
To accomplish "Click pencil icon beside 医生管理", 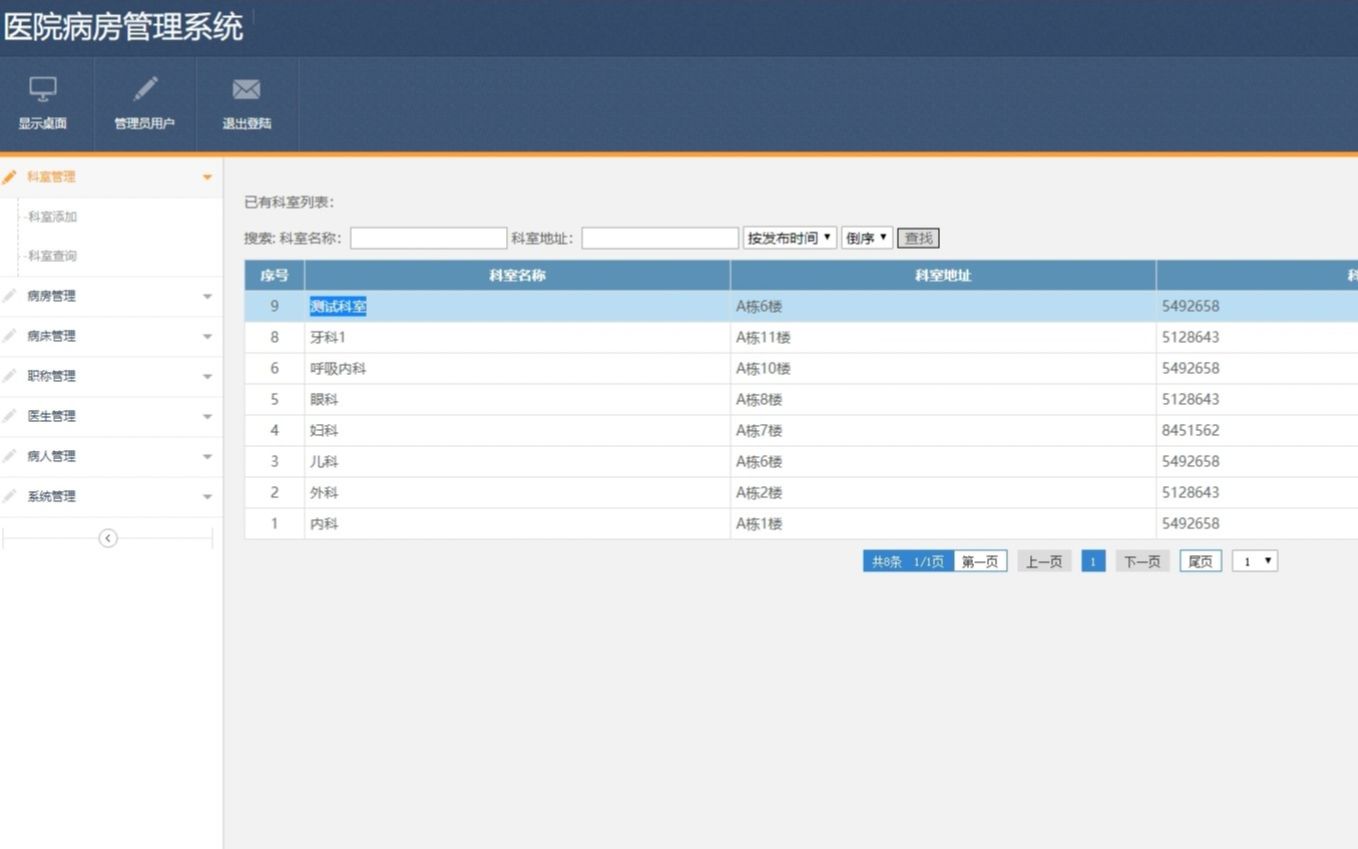I will click(x=10, y=416).
